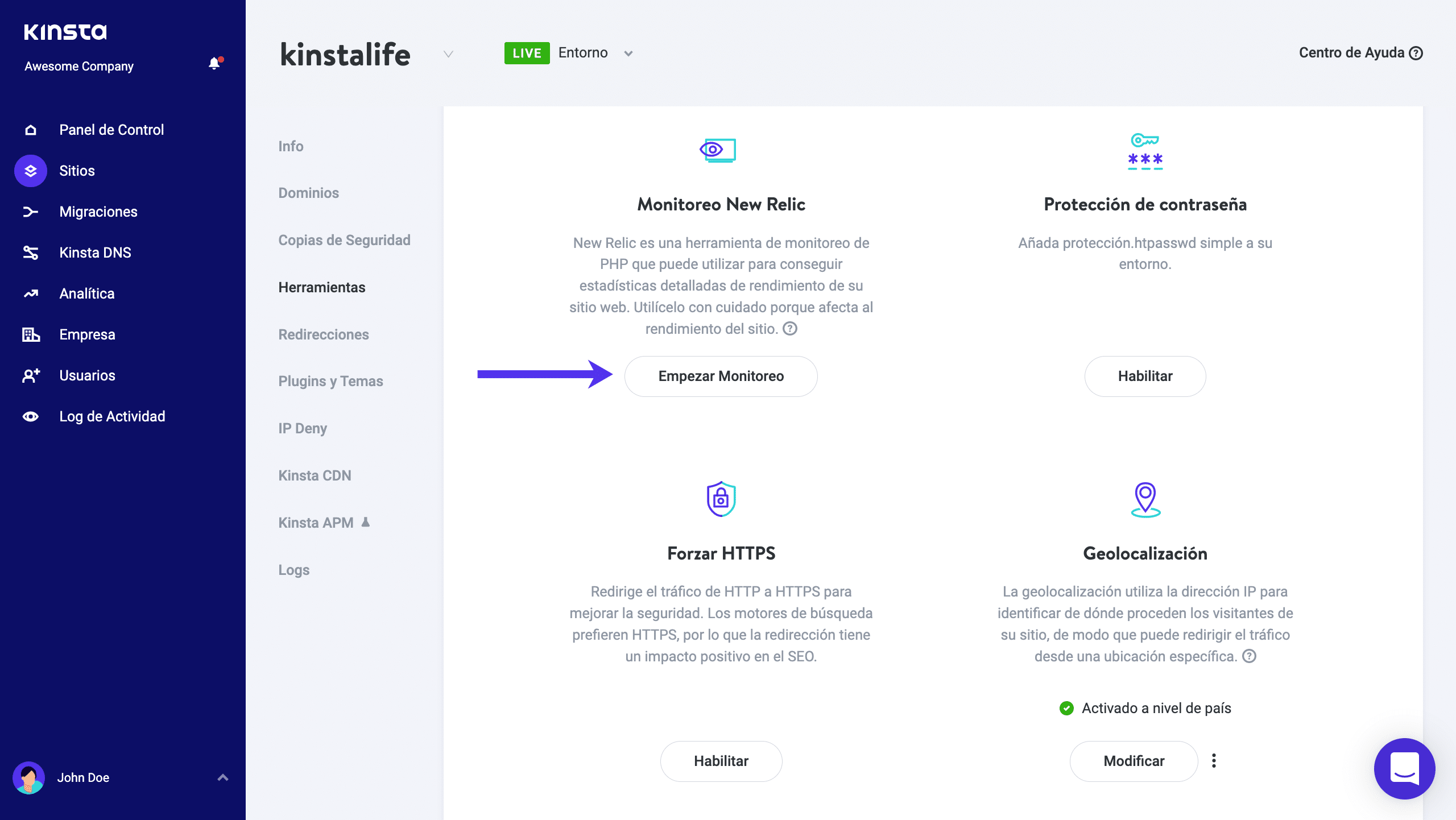Enable Forzar HTTPS with Habilitar button
Screen dimensions: 1456x820
tap(721, 761)
